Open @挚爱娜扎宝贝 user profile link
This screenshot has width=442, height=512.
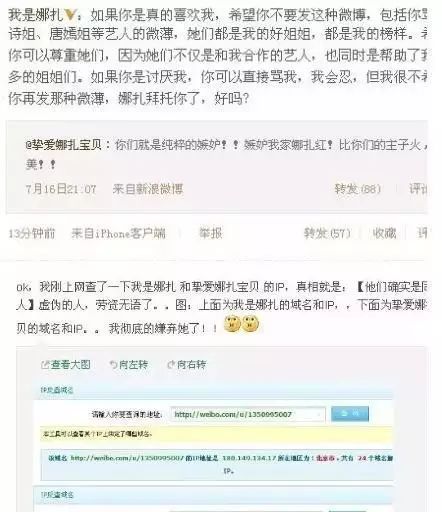(63, 145)
